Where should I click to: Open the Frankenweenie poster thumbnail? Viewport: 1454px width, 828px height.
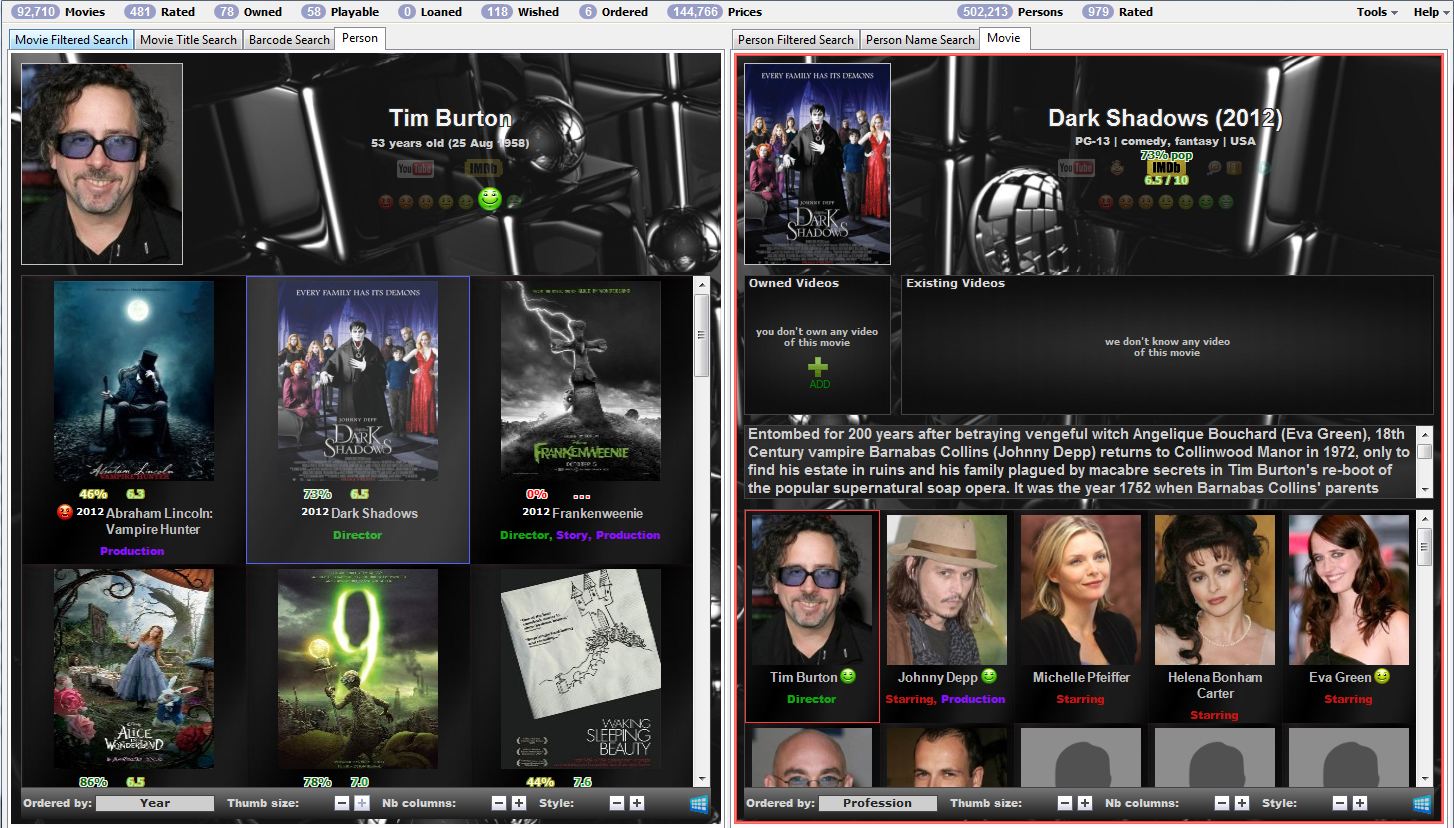[581, 381]
